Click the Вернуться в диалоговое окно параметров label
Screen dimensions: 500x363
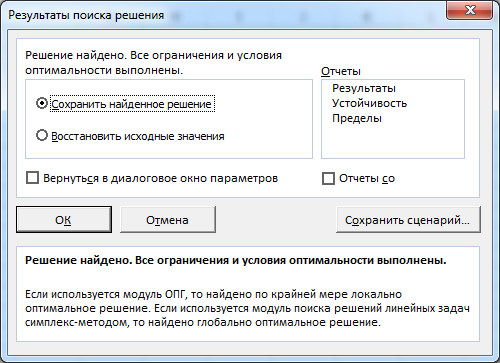[x=160, y=178]
